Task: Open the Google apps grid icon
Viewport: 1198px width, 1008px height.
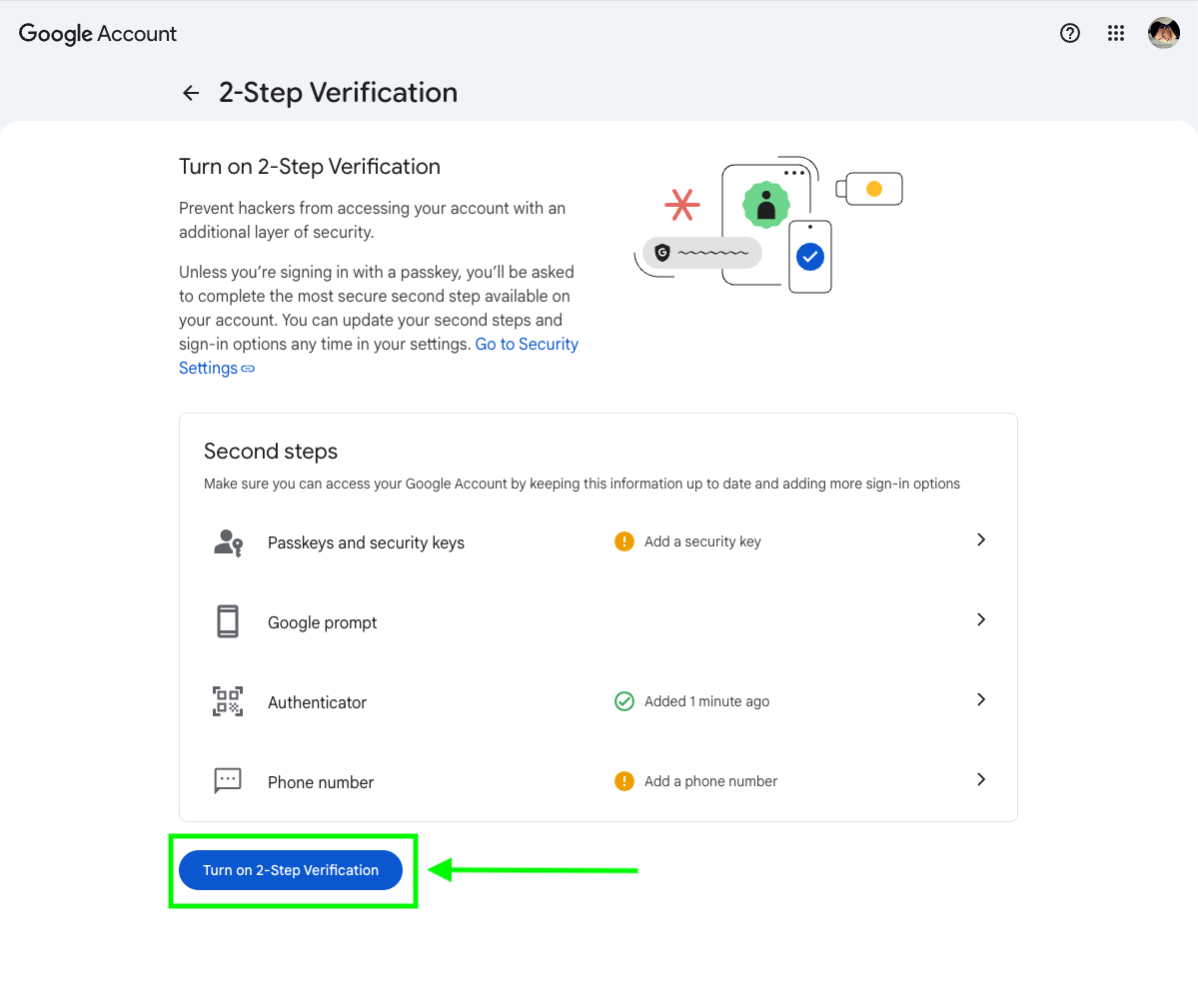Action: tap(1116, 33)
